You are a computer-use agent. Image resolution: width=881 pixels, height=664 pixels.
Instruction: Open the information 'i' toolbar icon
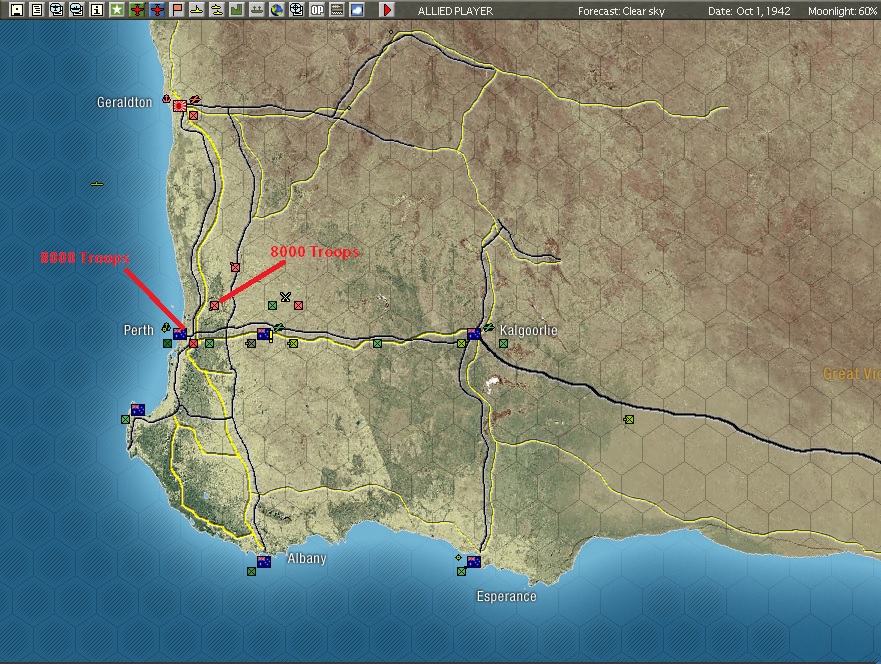coord(97,10)
